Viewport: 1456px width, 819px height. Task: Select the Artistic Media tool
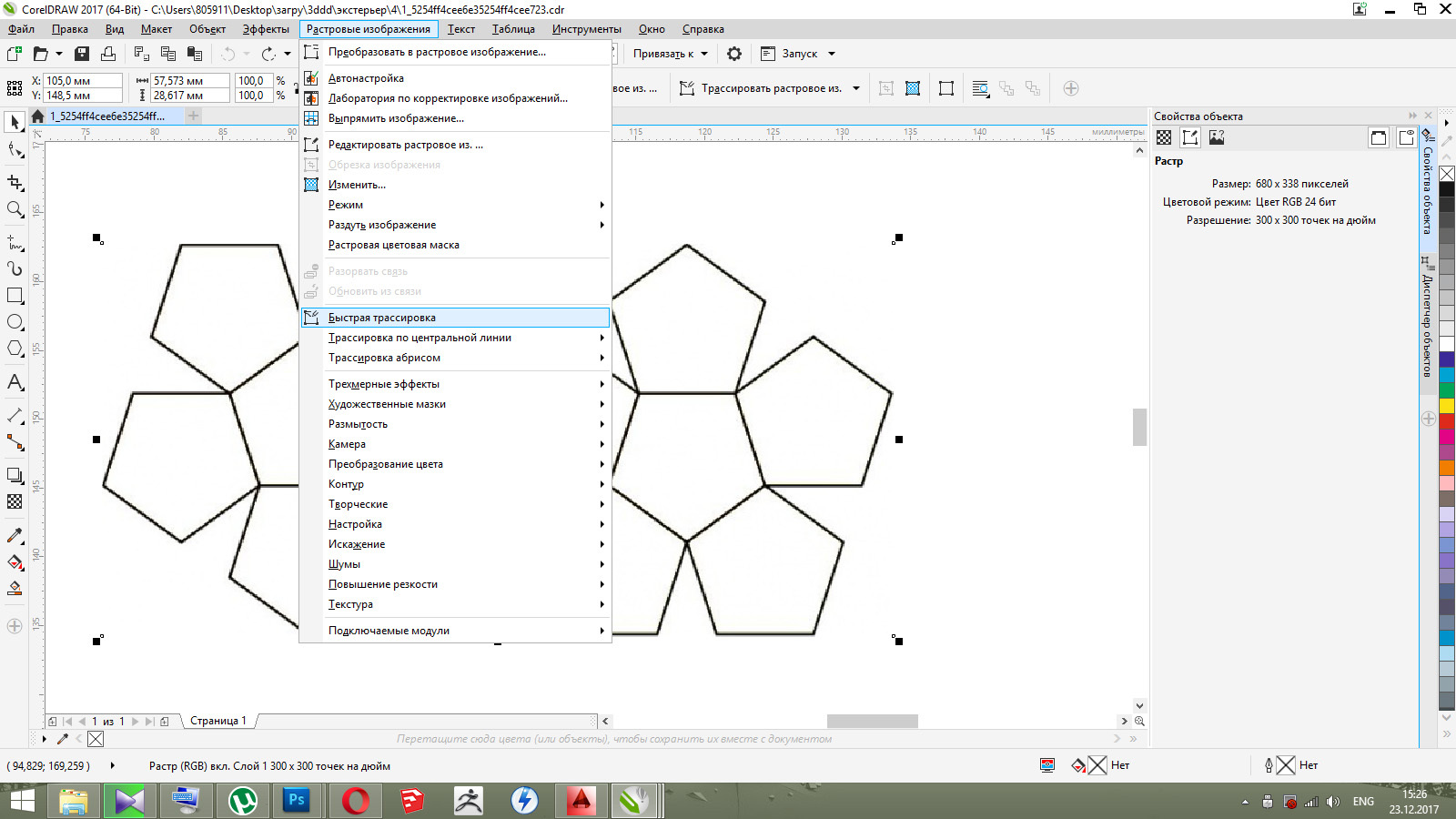pyautogui.click(x=15, y=268)
